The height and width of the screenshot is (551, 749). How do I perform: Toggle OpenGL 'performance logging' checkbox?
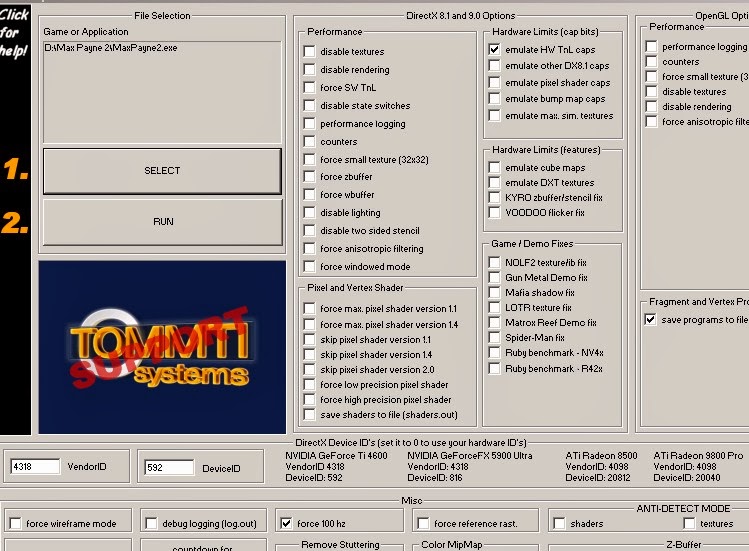[x=651, y=46]
